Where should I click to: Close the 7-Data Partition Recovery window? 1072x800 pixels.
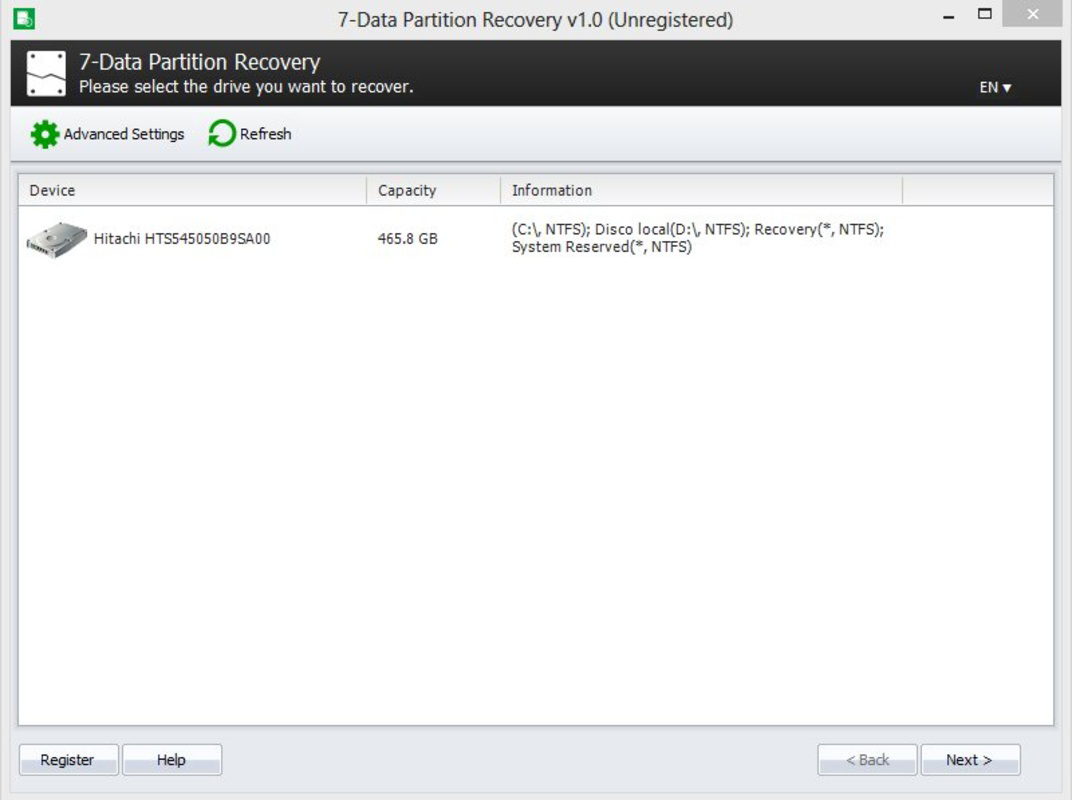(1032, 14)
